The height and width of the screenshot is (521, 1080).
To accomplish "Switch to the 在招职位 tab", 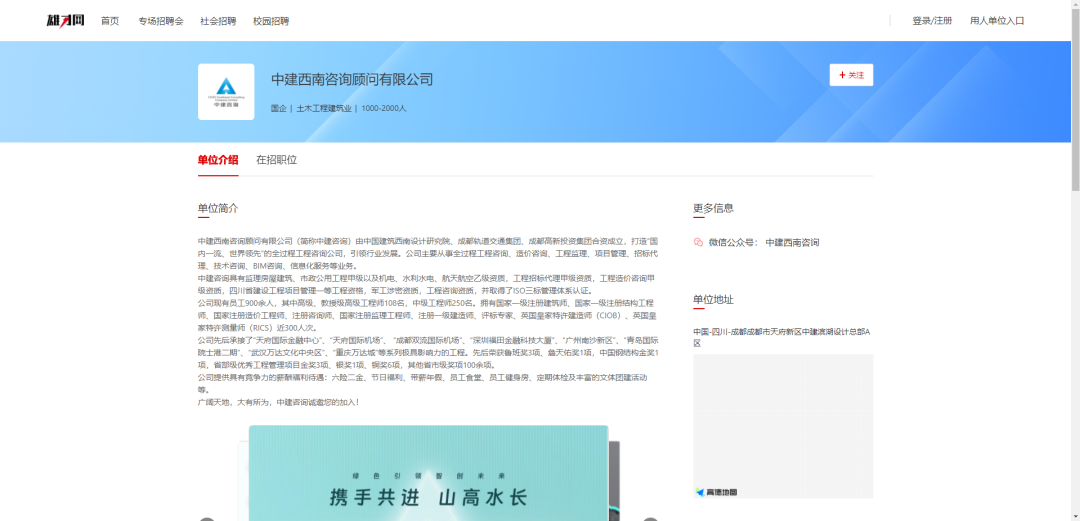I will pos(277,160).
